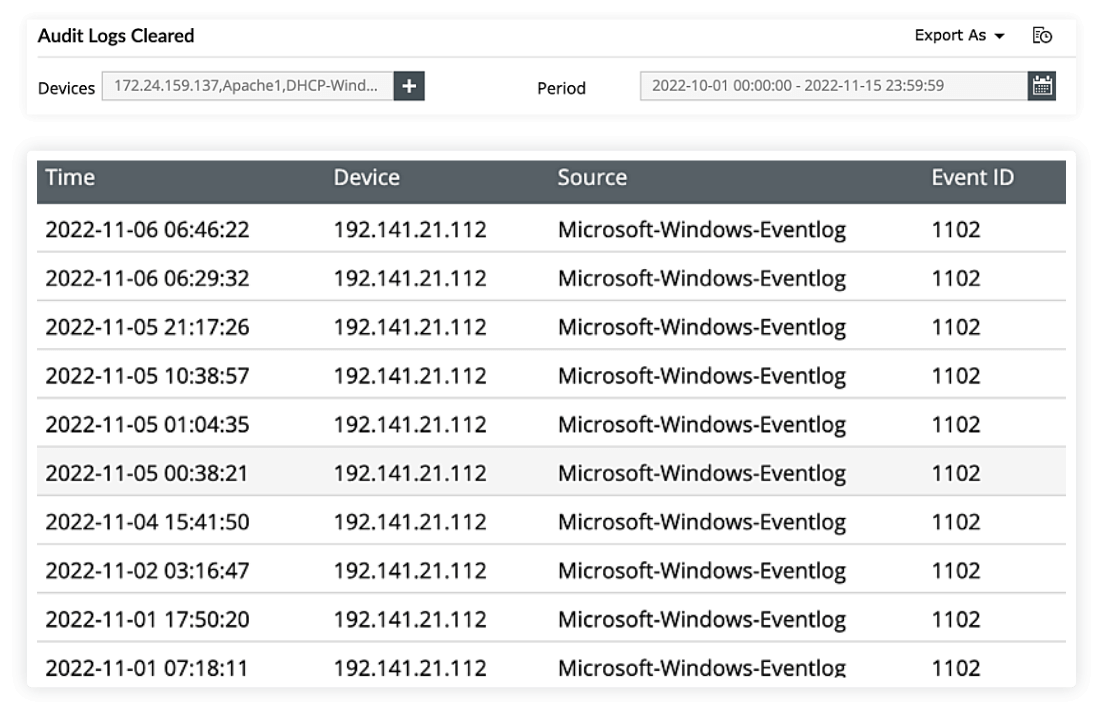Sort the table by Time column
The height and width of the screenshot is (715, 1103).
click(70, 177)
